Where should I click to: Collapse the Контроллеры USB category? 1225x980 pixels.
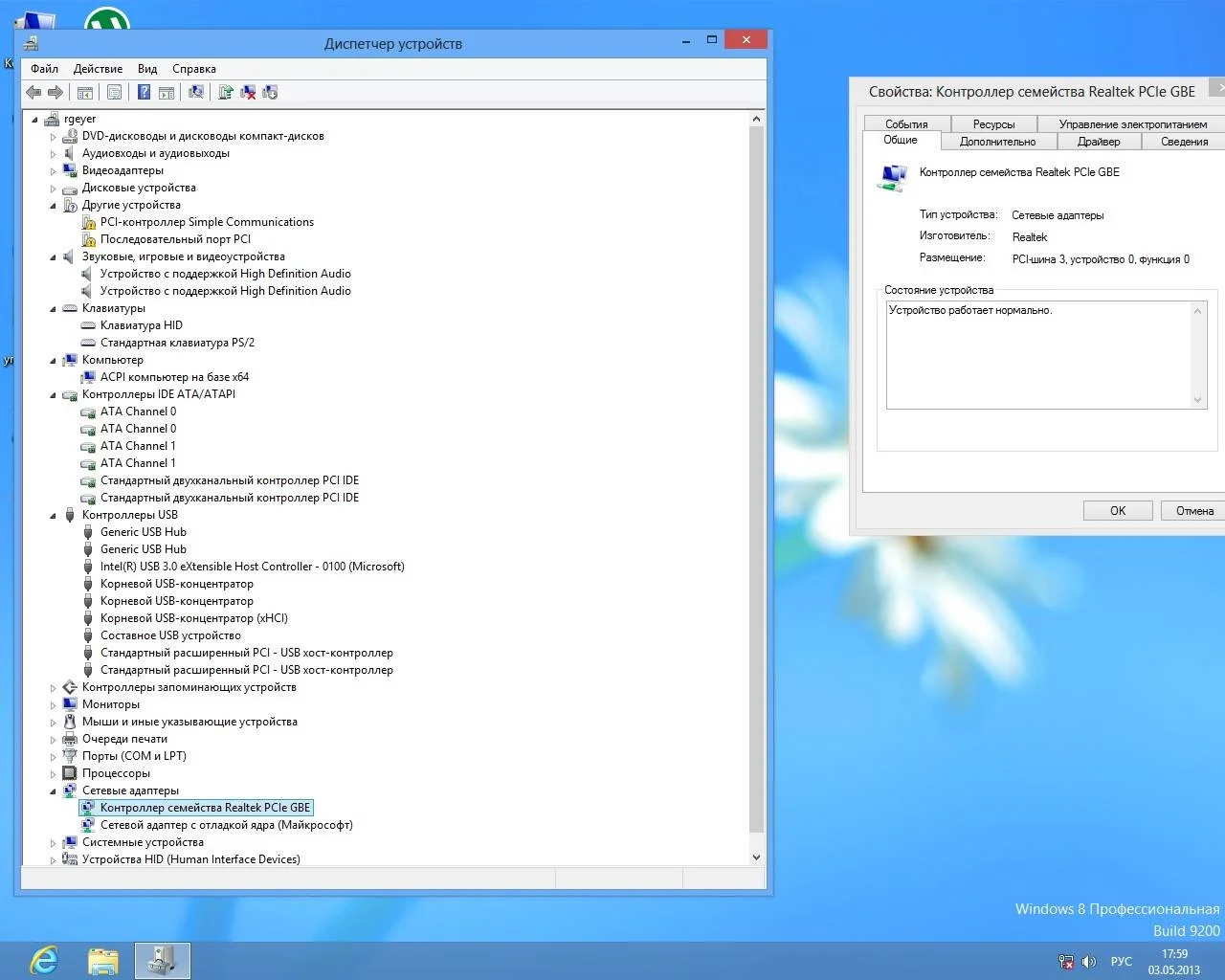[x=54, y=515]
